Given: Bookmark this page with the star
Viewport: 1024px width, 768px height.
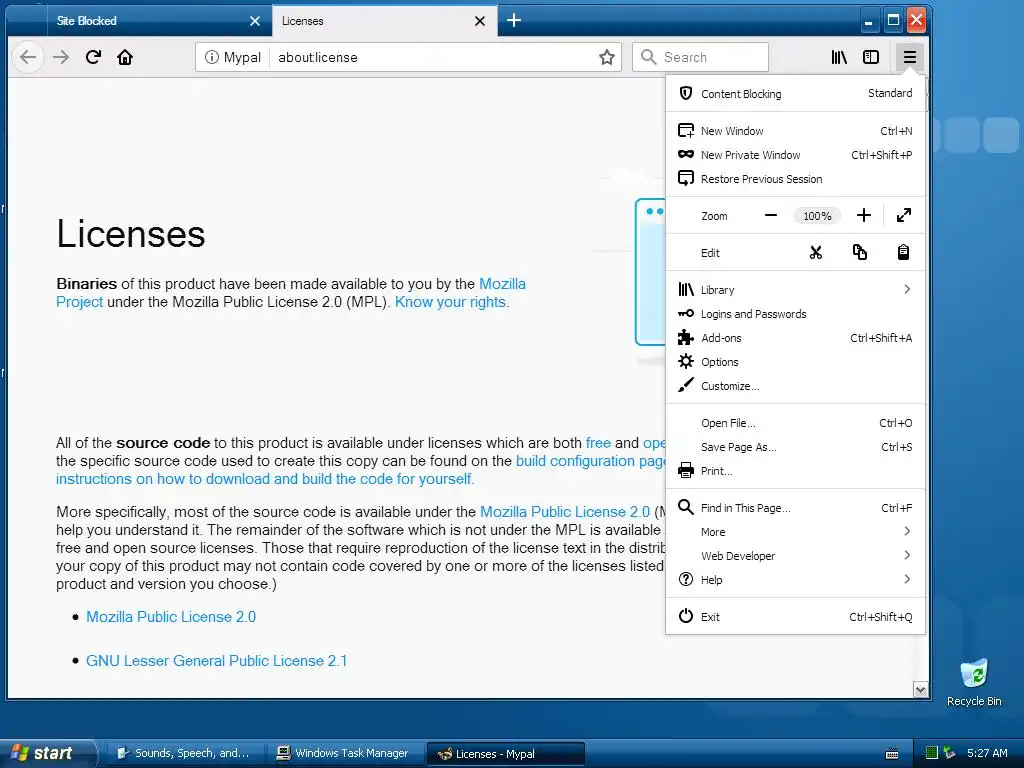Looking at the screenshot, I should [607, 57].
